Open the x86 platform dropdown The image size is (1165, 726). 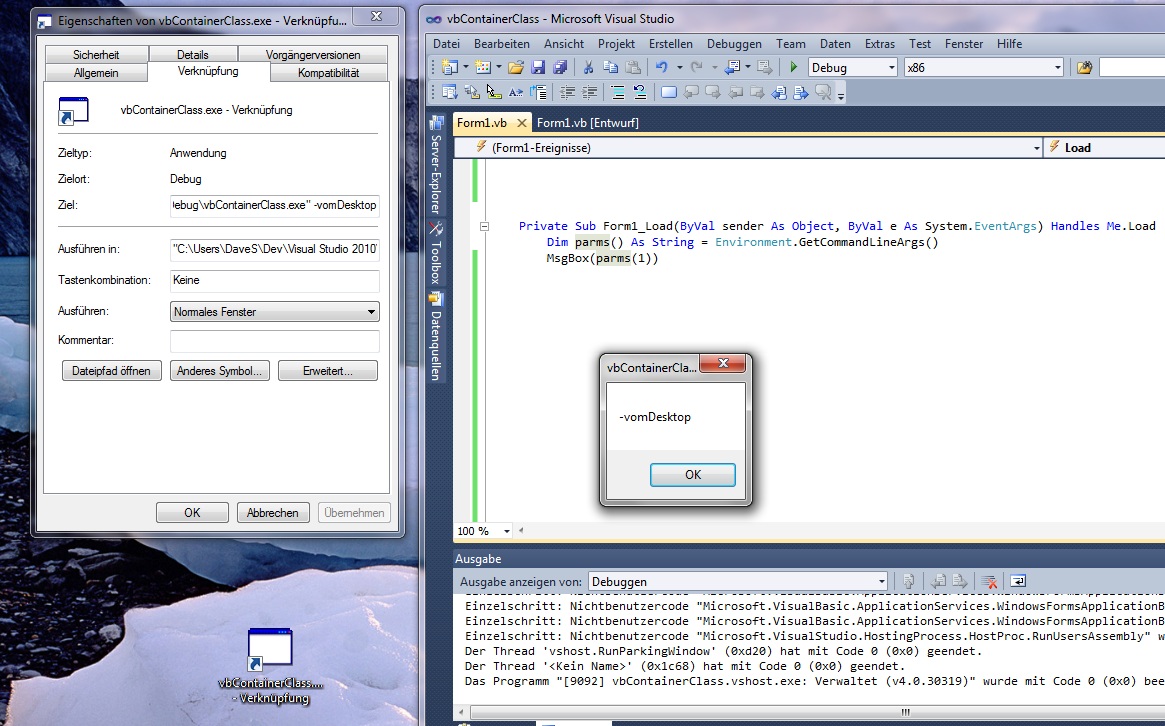pyautogui.click(x=982, y=67)
